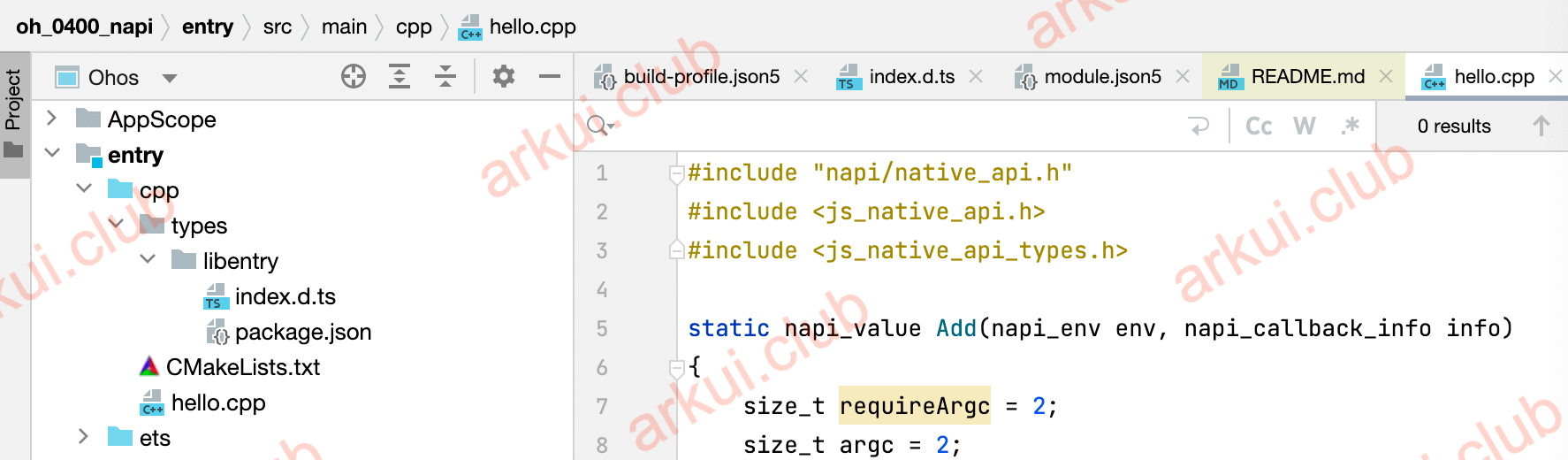This screenshot has height=460, width=1568.
Task: Click main breadcrumb in navigation bar
Action: (345, 27)
